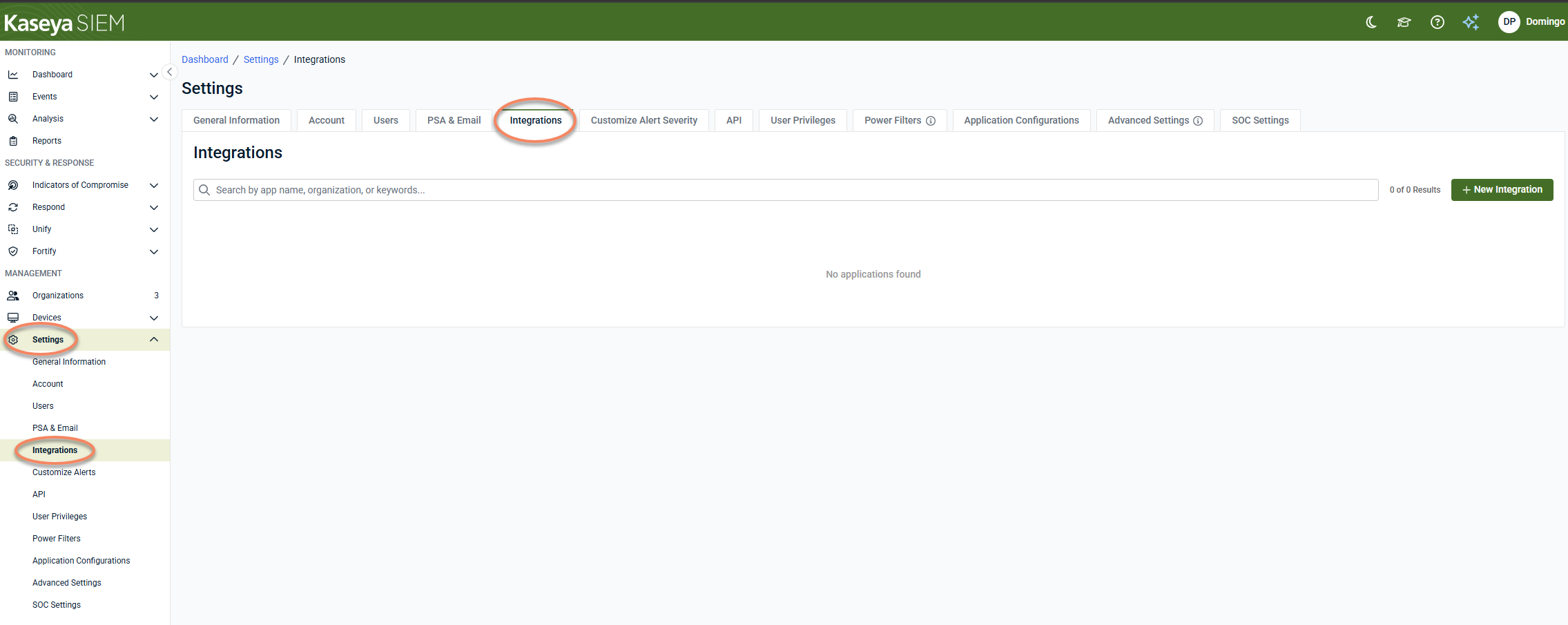Click the Organizations people icon

13,296
